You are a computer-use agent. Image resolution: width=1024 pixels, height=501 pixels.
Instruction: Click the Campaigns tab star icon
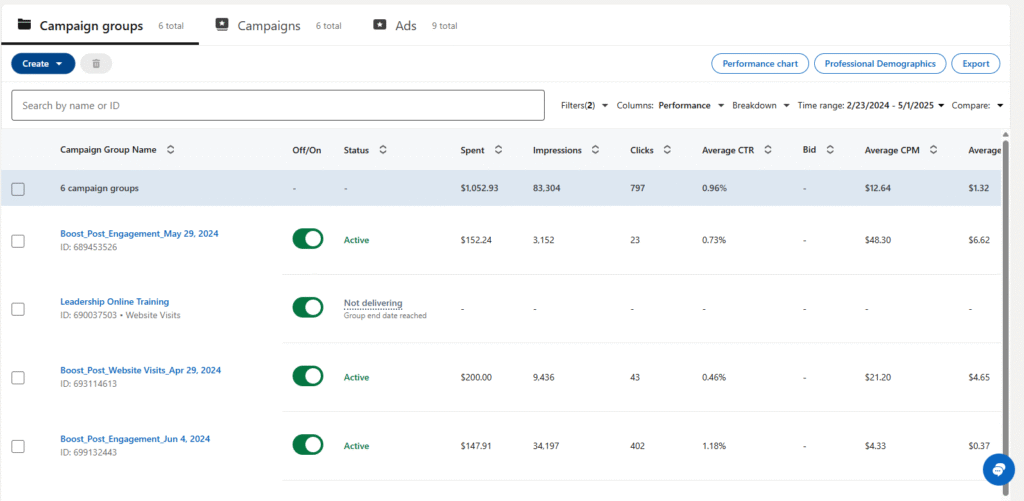coord(222,25)
